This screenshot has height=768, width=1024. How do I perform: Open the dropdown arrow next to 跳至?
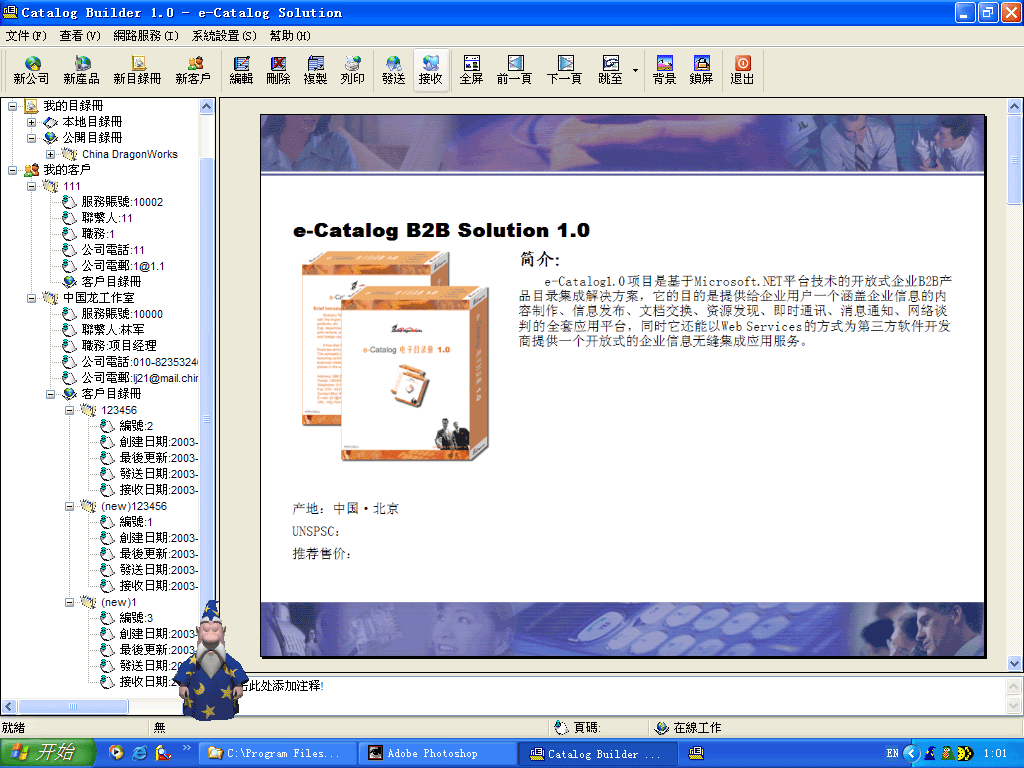coord(635,71)
